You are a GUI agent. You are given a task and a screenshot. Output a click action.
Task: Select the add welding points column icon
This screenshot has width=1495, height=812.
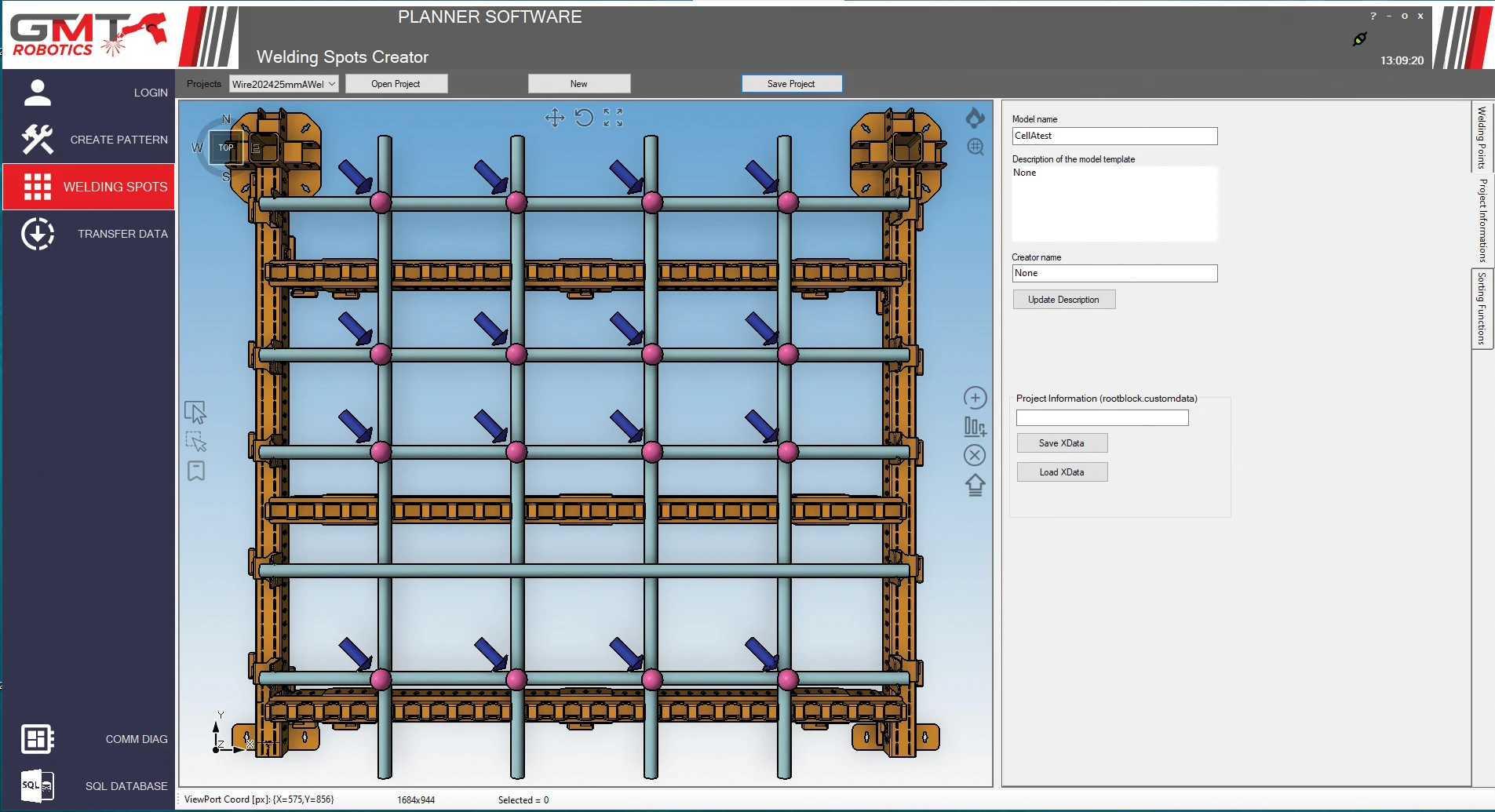pyautogui.click(x=975, y=426)
